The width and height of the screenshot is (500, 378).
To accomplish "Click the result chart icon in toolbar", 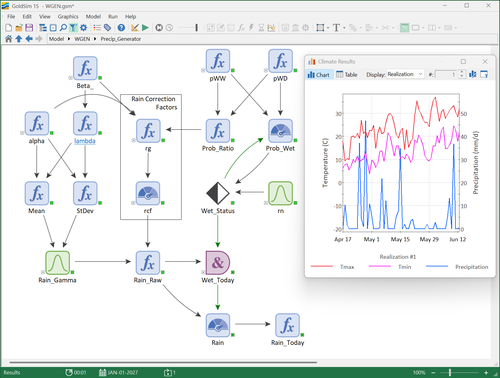I will pos(271,28).
